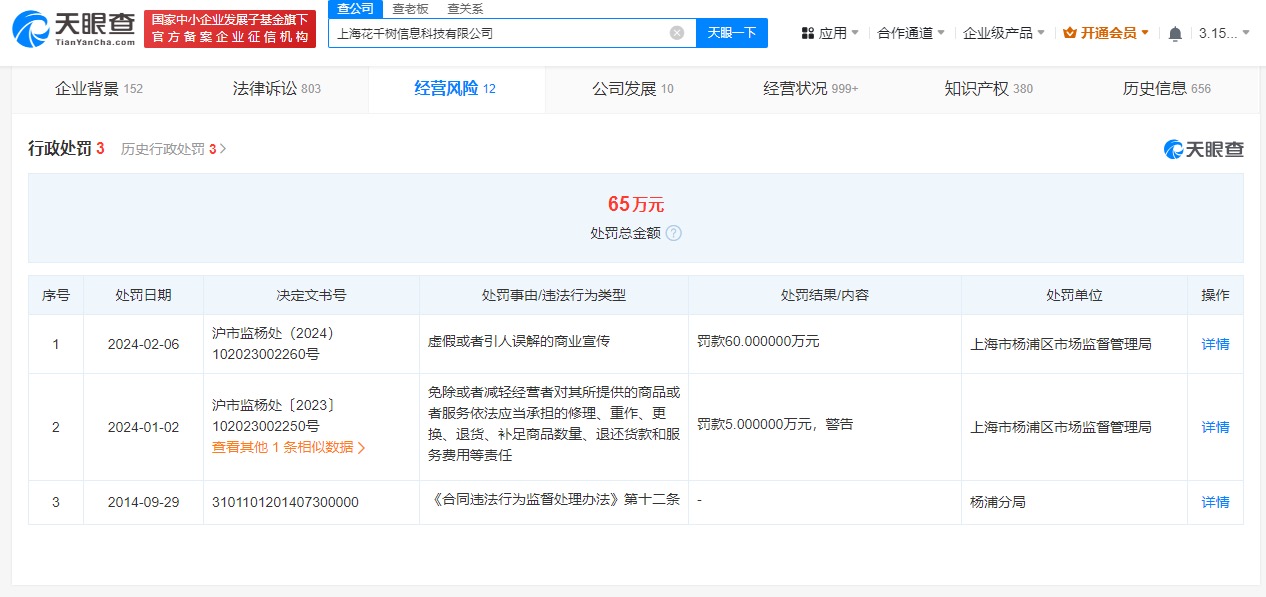Open the 法律诉讼 tab
This screenshot has height=597, width=1266.
coord(277,89)
